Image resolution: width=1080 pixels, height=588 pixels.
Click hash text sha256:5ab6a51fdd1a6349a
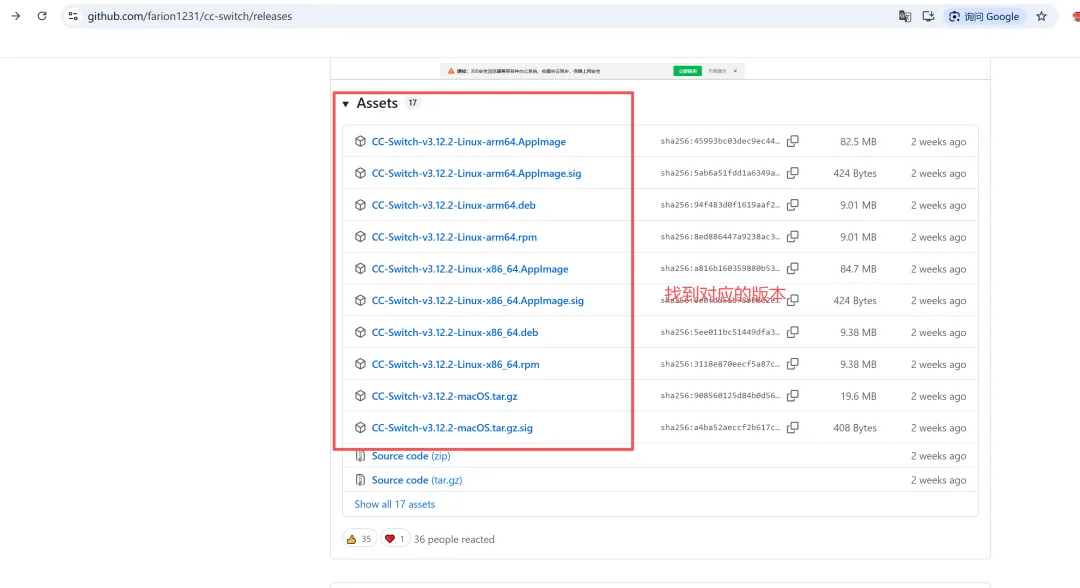pyautogui.click(x=720, y=173)
